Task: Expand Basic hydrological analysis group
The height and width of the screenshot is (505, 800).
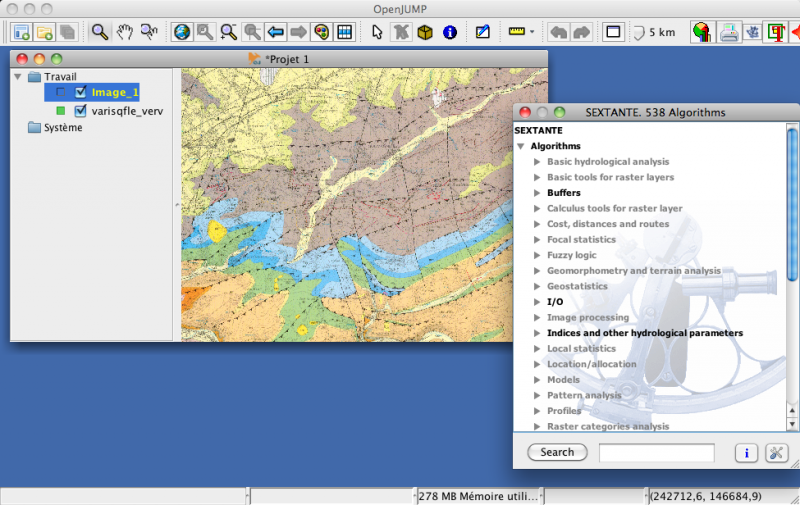Action: 537,162
